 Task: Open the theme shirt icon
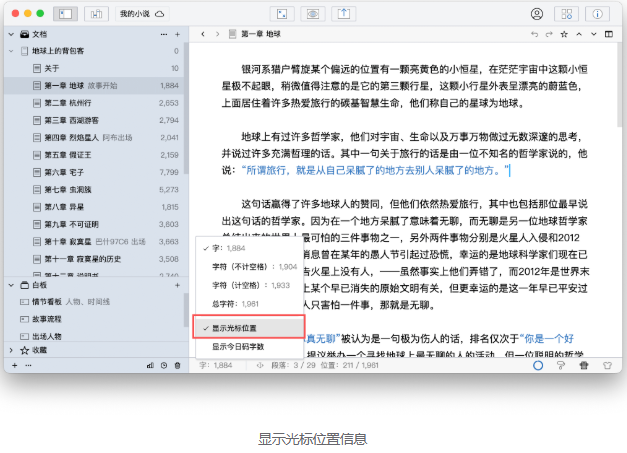tap(607, 365)
